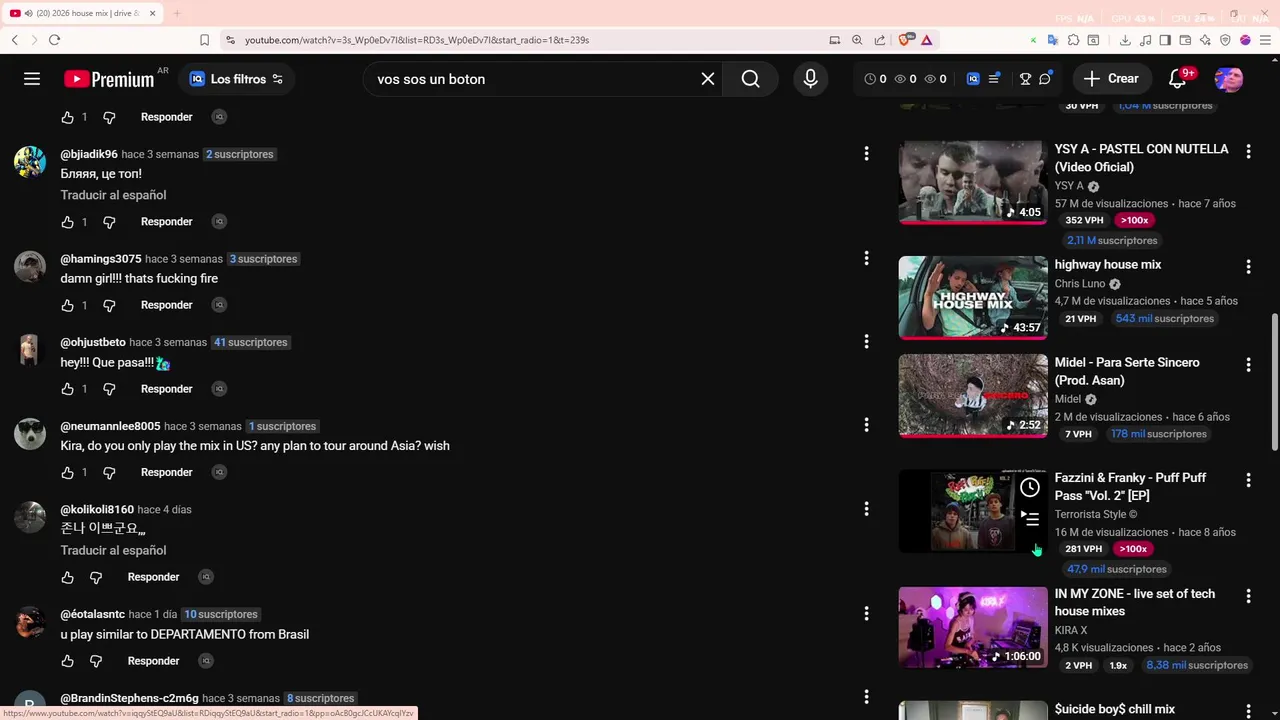
Task: Bookmark this page in address bar
Action: pyautogui.click(x=204, y=40)
